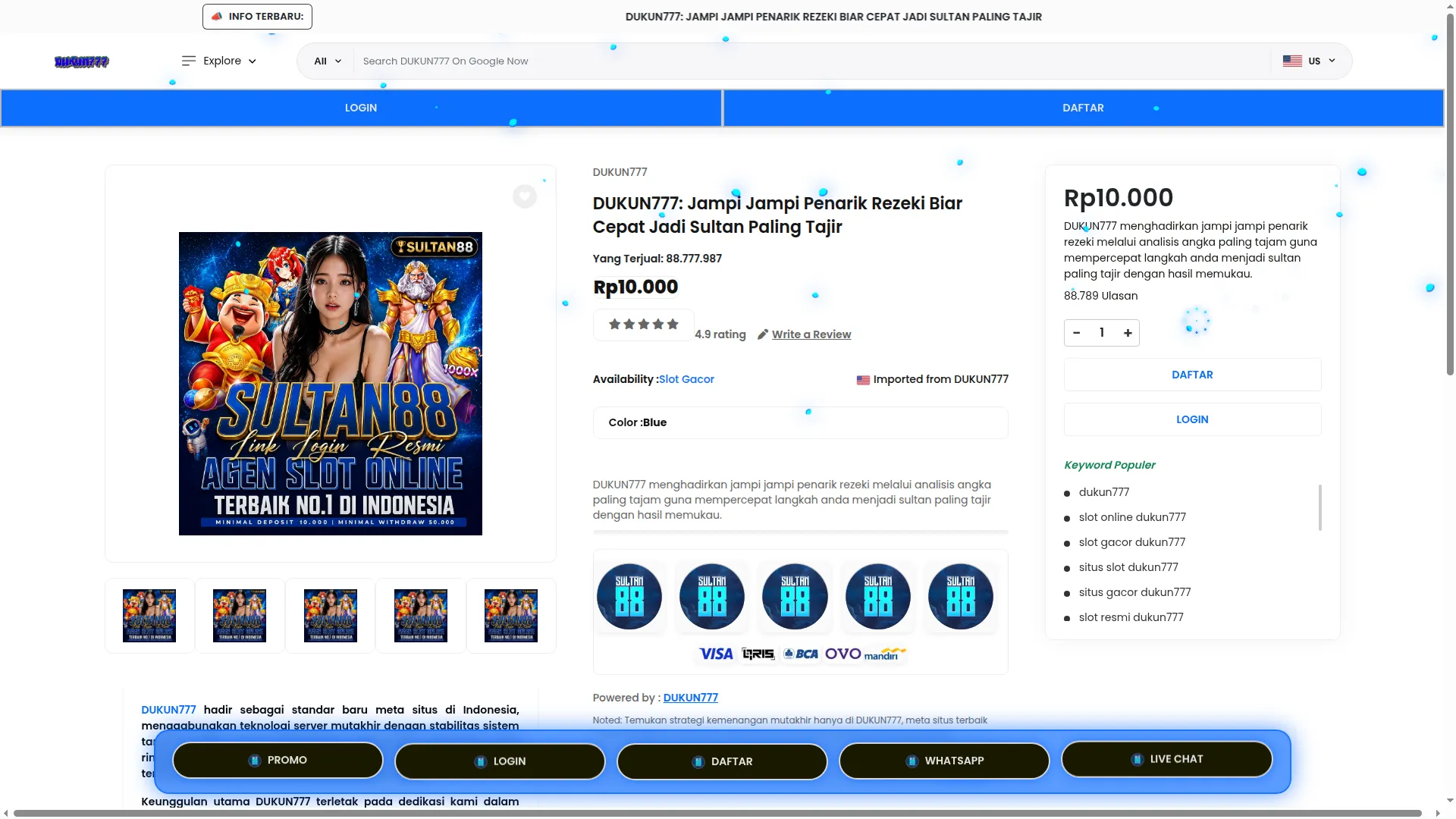Image resolution: width=1456 pixels, height=819 pixels.
Task: Click the keyword "dukun777"
Action: coord(1104,492)
